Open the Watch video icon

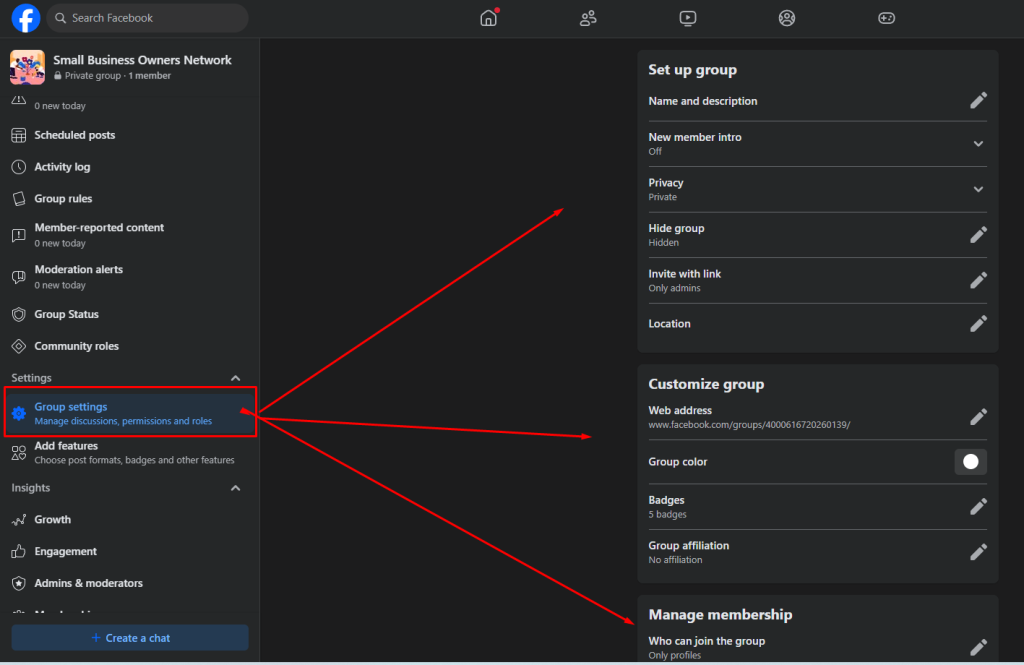tap(687, 17)
